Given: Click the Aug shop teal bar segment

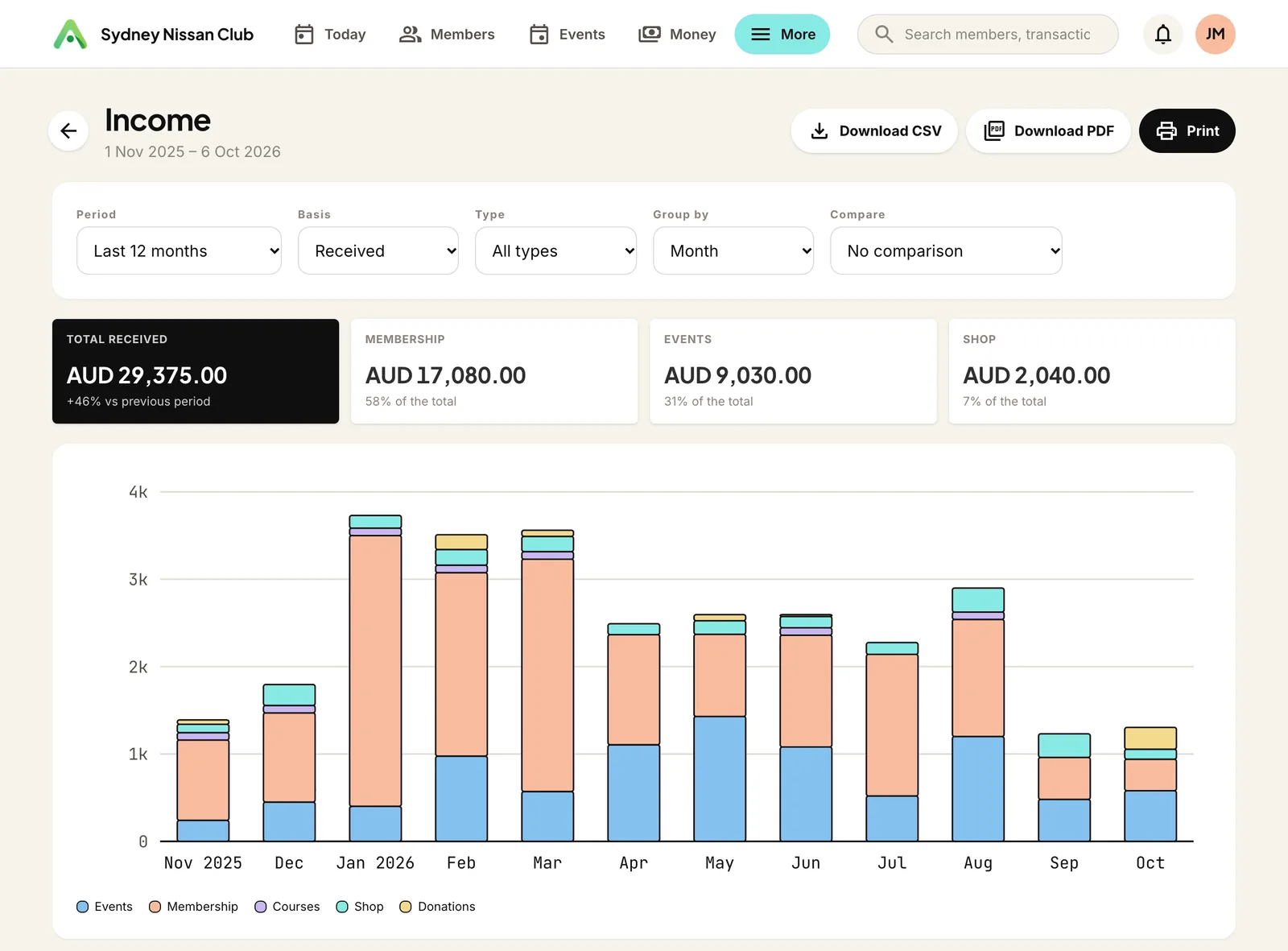Looking at the screenshot, I should pyautogui.click(x=978, y=600).
